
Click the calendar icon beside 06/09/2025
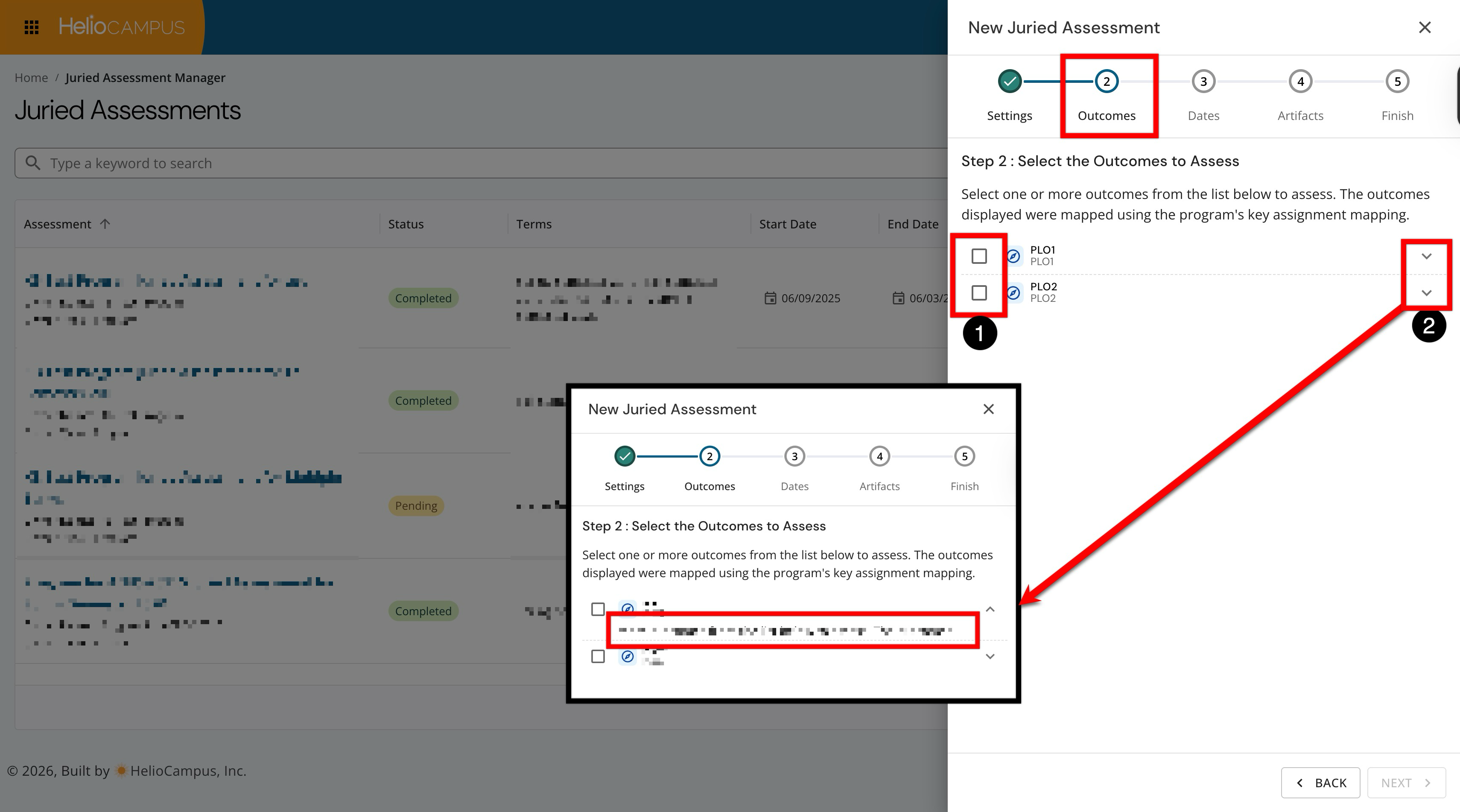[770, 298]
